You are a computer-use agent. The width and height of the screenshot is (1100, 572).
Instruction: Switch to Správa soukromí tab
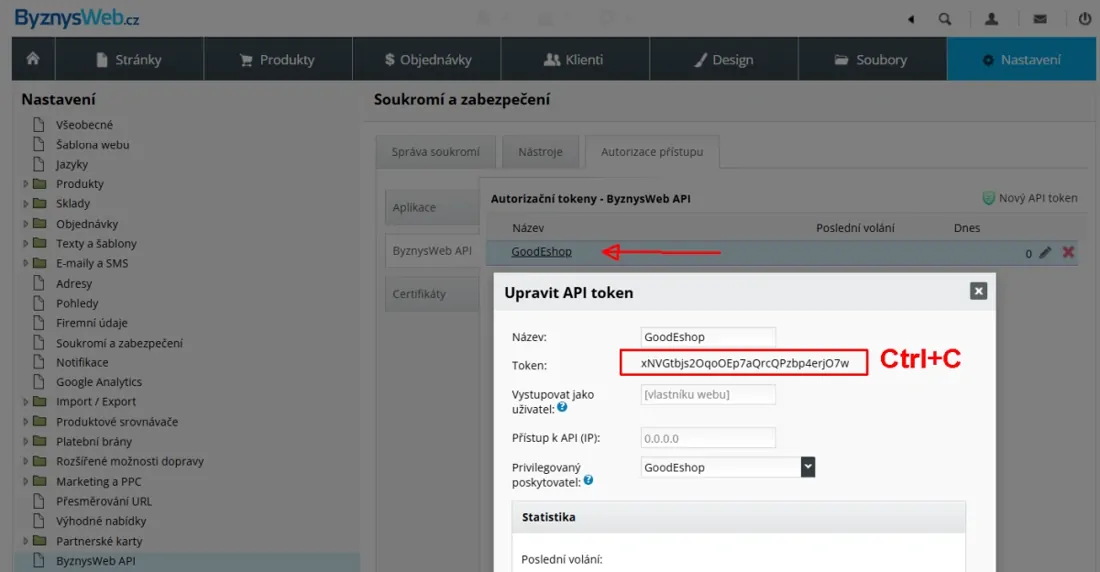[436, 152]
